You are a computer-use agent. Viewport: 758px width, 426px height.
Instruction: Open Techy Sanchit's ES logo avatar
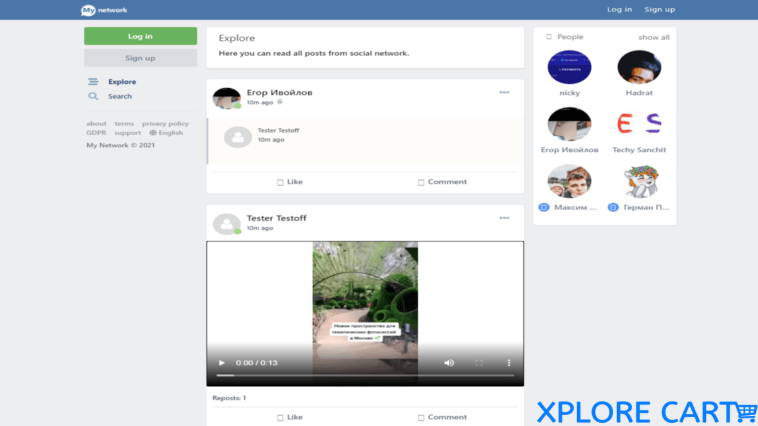pos(639,124)
